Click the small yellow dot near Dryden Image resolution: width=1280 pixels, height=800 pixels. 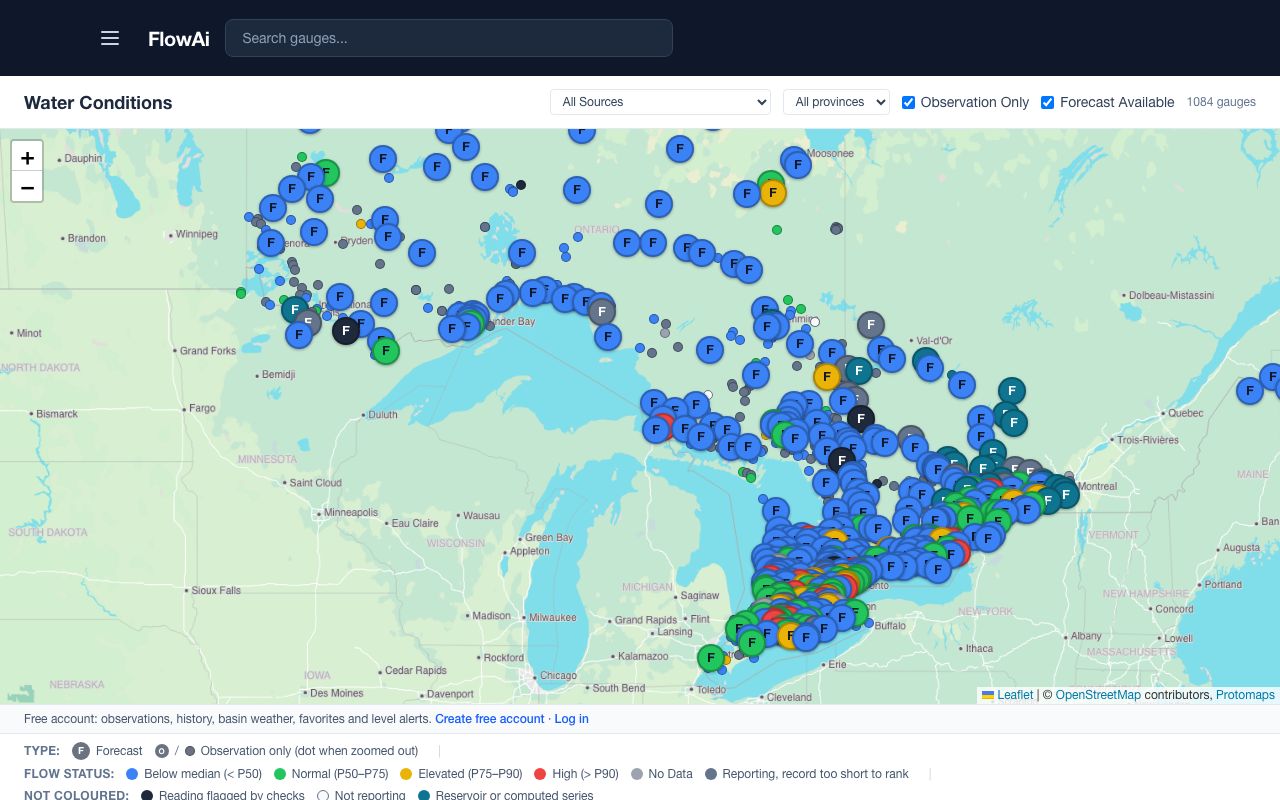click(361, 224)
